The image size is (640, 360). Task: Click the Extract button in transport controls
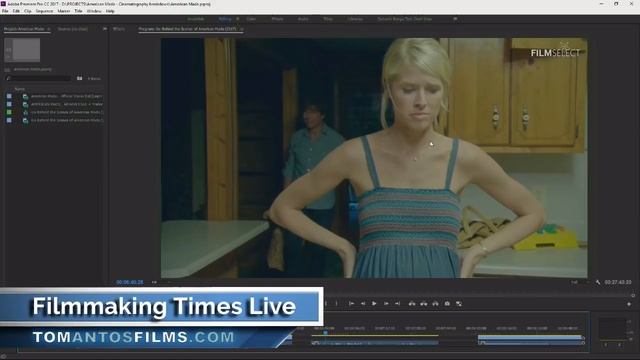click(424, 304)
